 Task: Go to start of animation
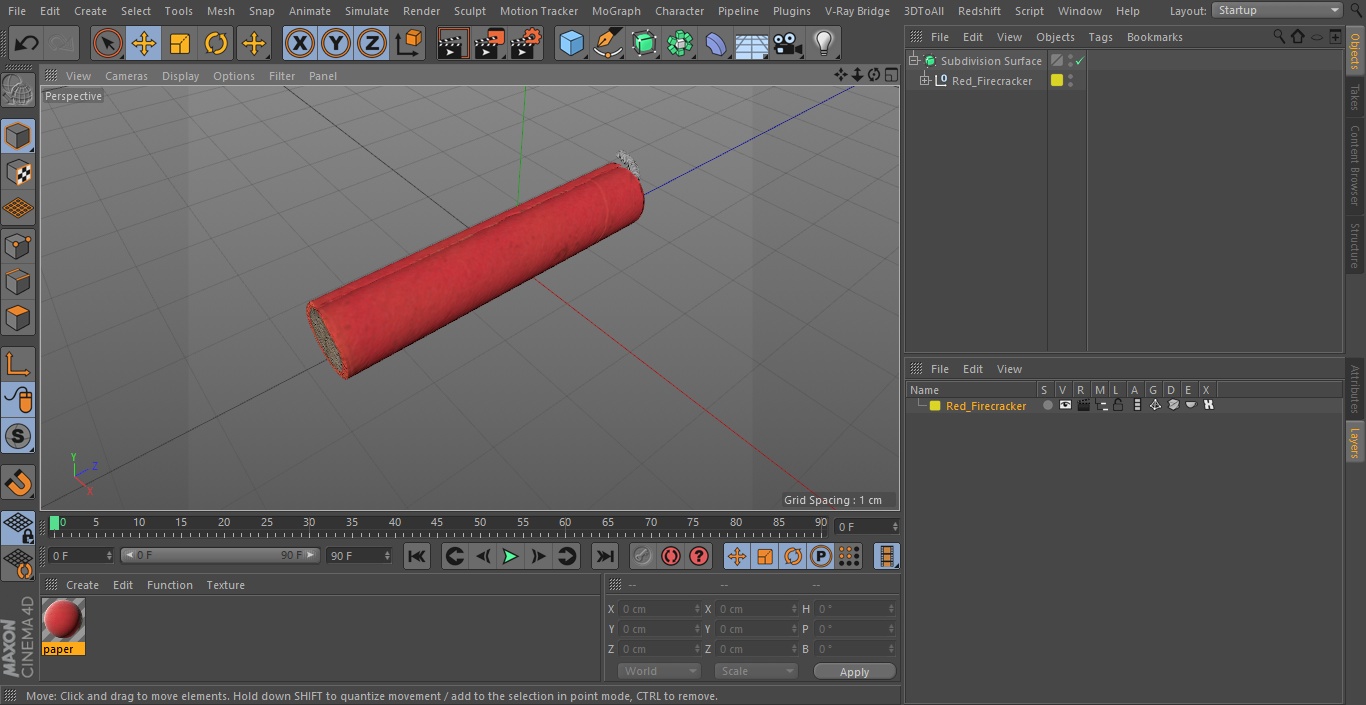pyautogui.click(x=417, y=556)
